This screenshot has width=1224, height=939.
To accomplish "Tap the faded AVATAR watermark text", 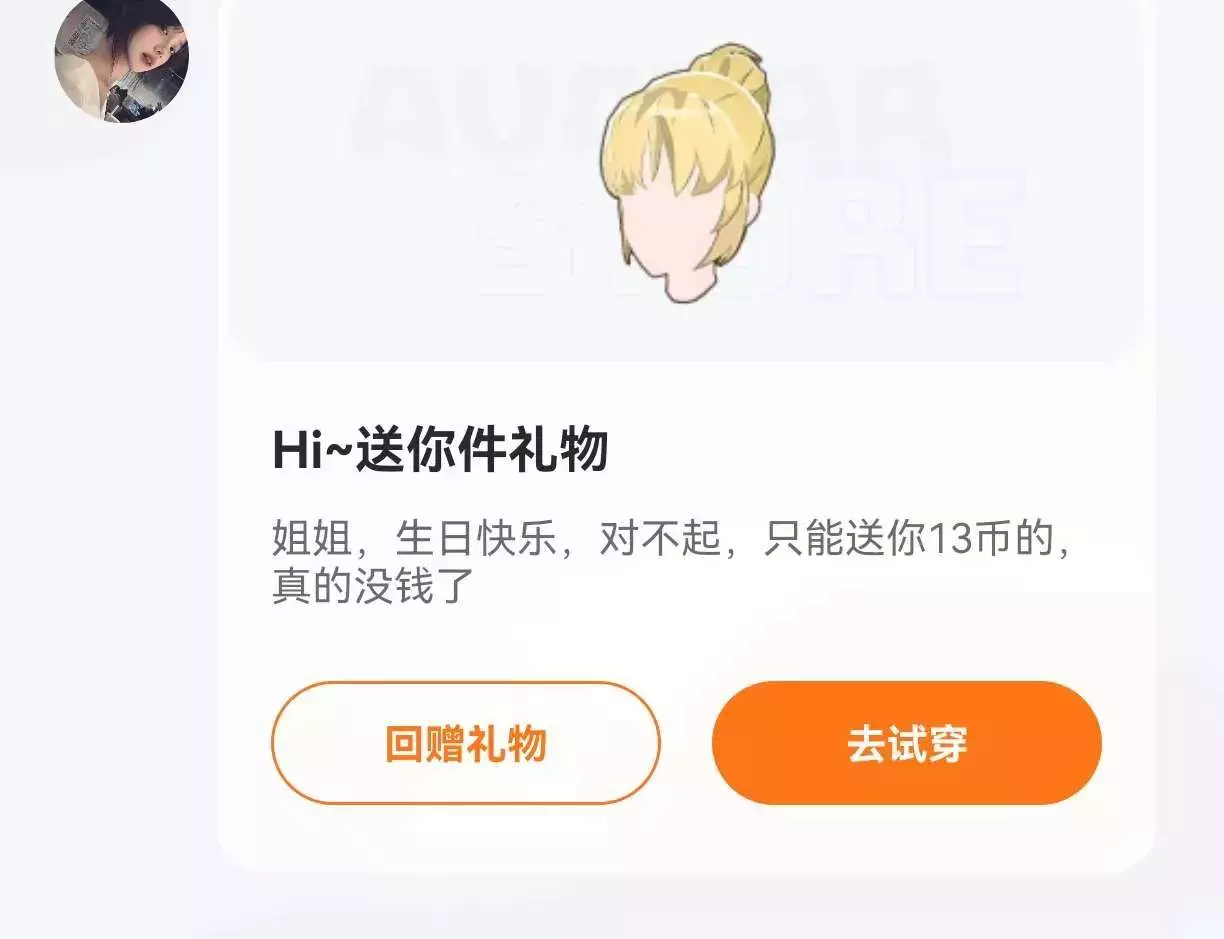I will pos(650,112).
